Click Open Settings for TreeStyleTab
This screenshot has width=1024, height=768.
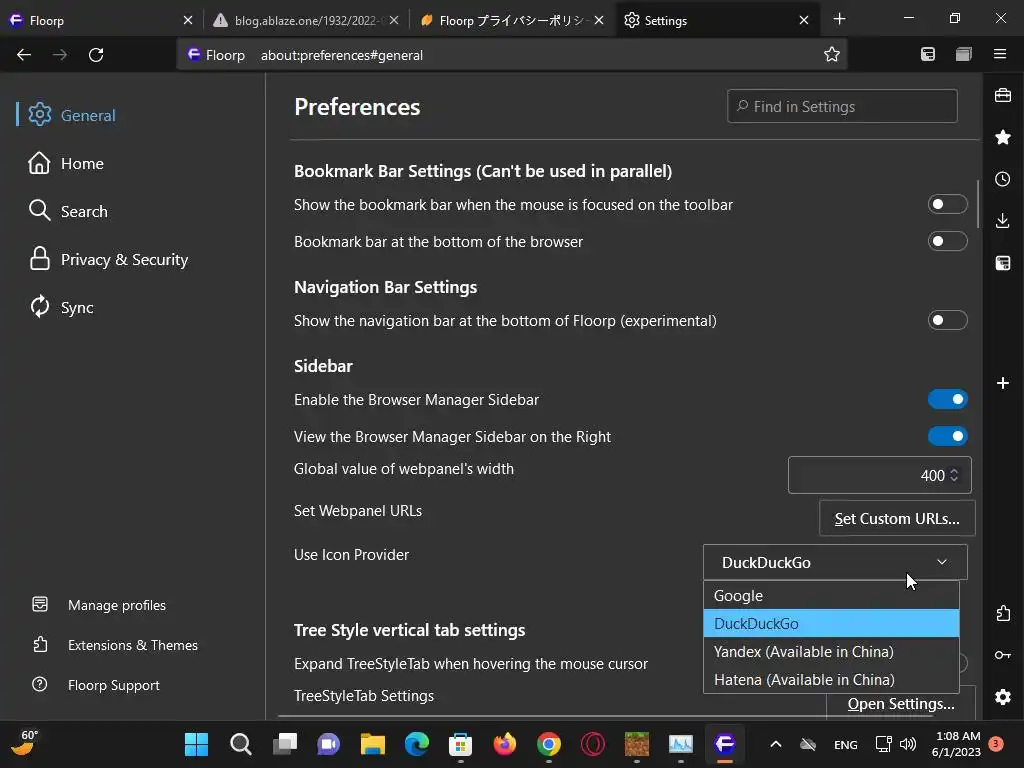[901, 703]
